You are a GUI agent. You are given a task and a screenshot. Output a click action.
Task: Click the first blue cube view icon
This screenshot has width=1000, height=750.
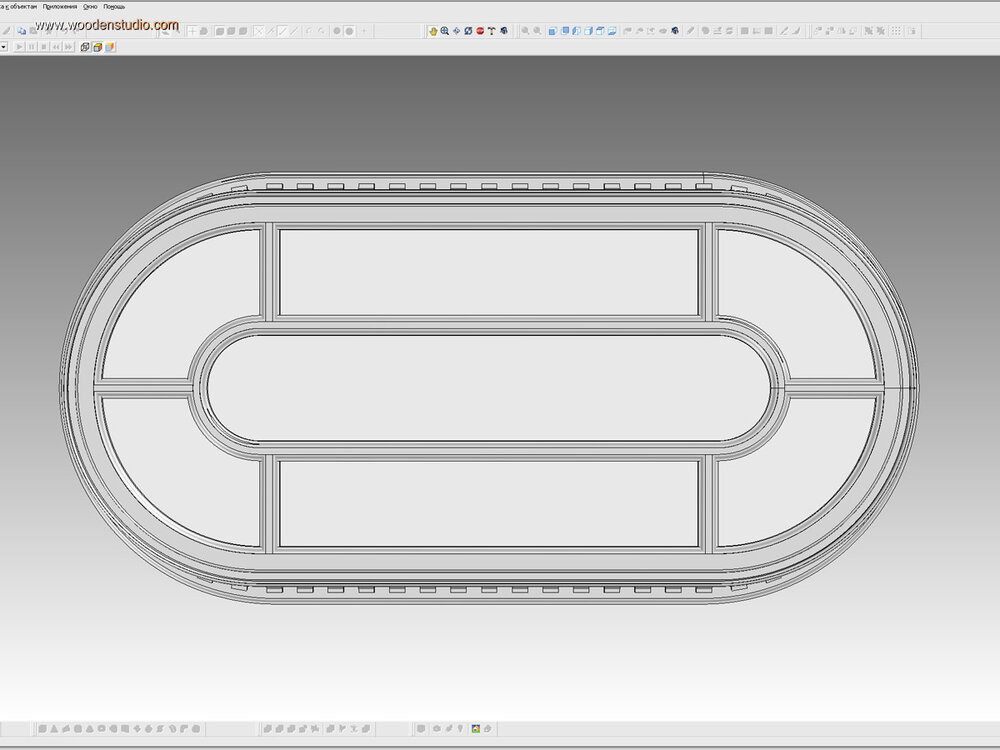pyautogui.click(x=551, y=31)
